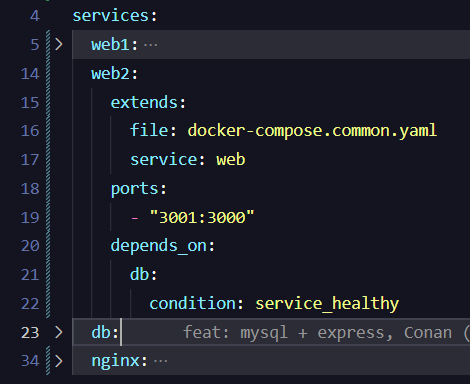This screenshot has height=384, width=470.
Task: Click line number 23 in gutter
Action: [30, 332]
